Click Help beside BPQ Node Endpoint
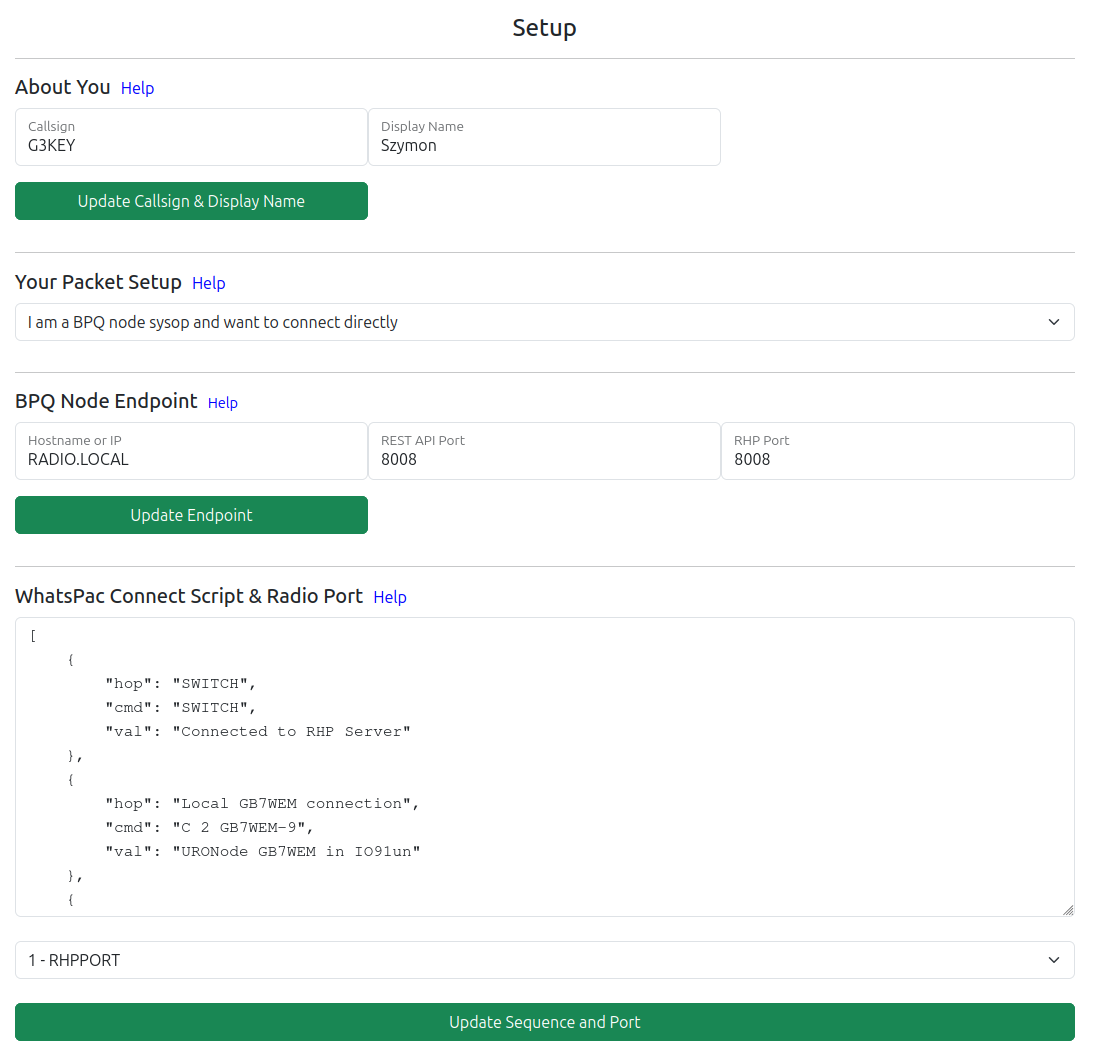This screenshot has height=1056, width=1093. tap(222, 402)
